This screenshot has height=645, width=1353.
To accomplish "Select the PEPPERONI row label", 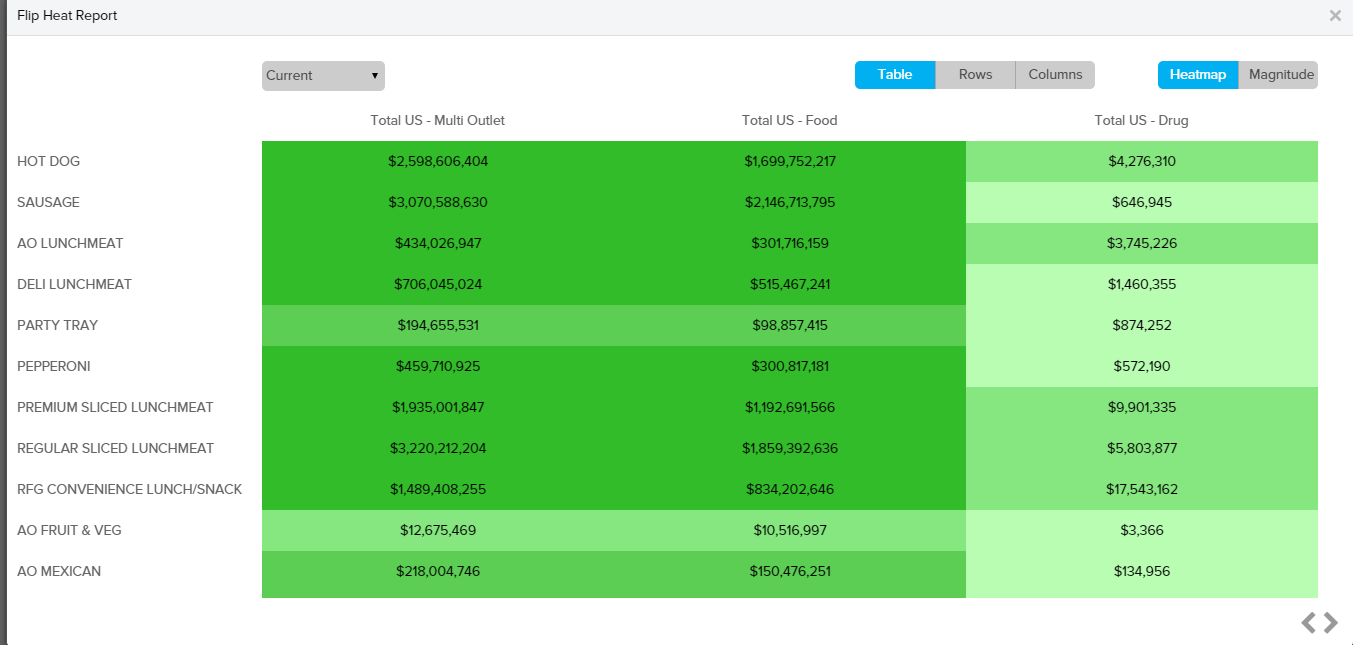I will pyautogui.click(x=54, y=367).
